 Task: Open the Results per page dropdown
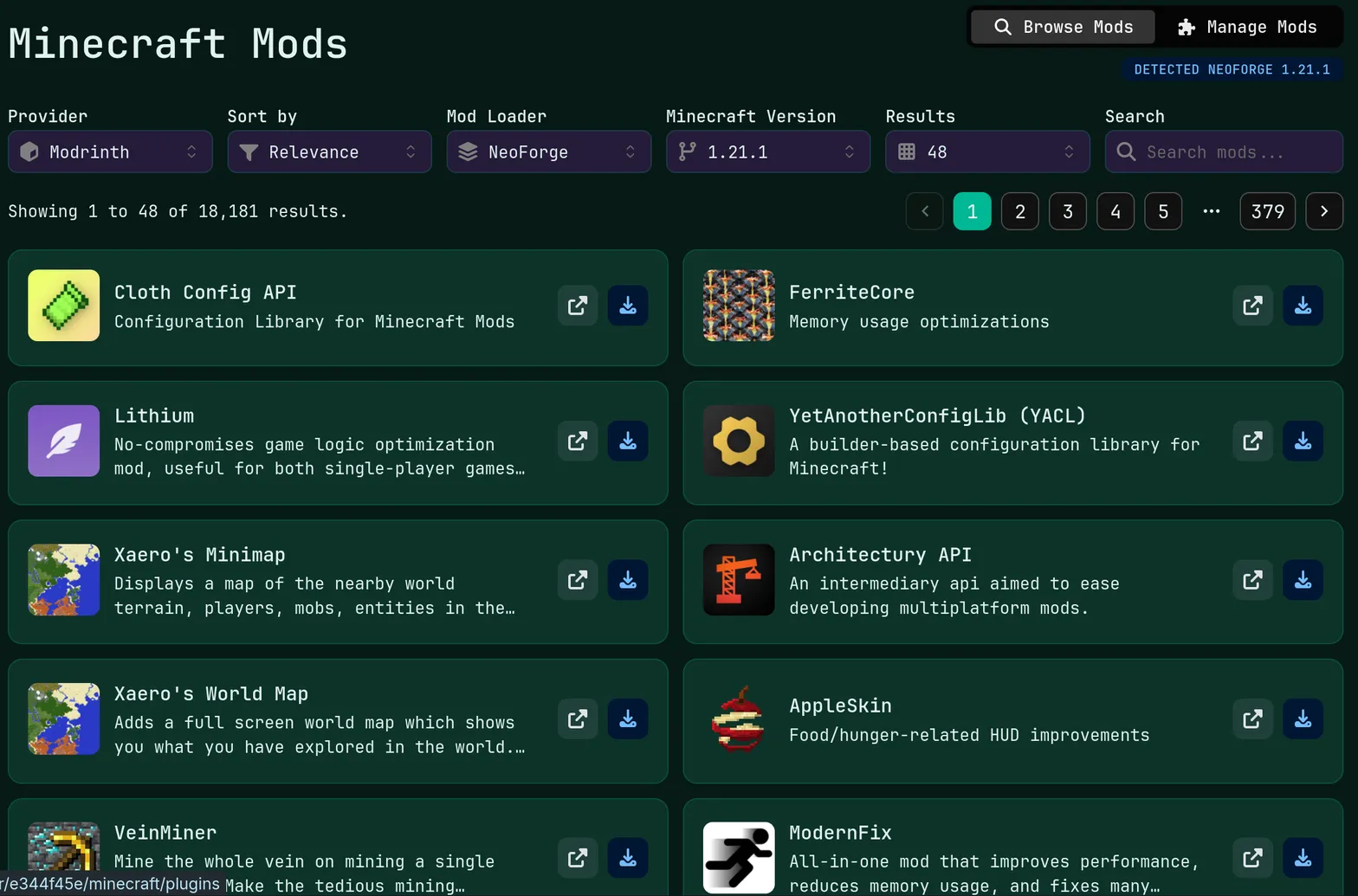point(987,151)
